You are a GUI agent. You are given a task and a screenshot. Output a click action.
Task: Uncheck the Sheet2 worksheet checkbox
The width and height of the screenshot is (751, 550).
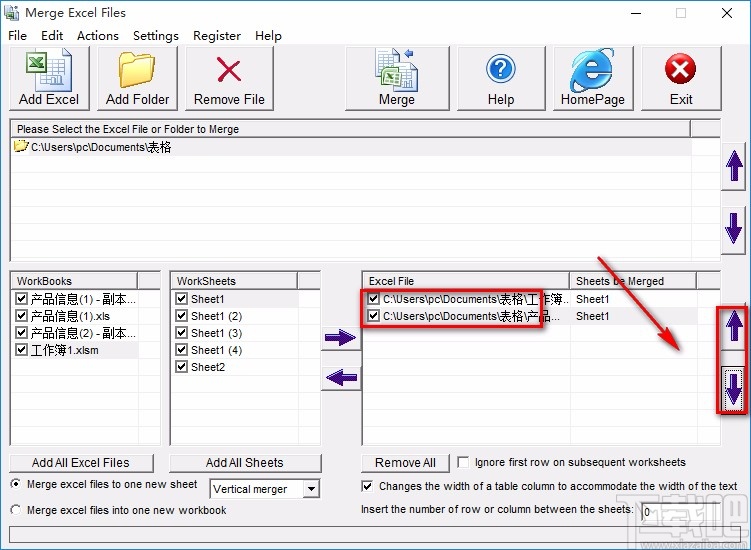[x=181, y=367]
